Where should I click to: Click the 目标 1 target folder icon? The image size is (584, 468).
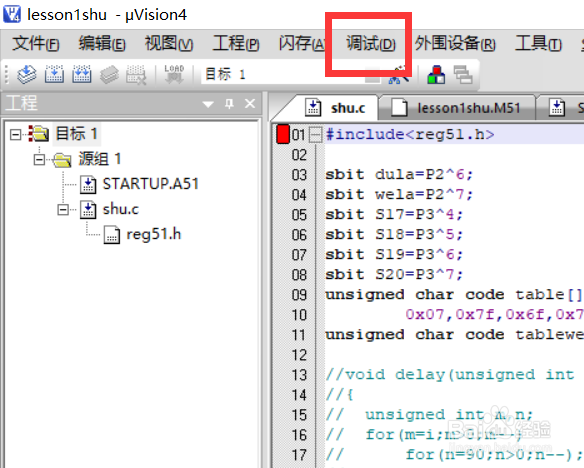pyautogui.click(x=39, y=134)
